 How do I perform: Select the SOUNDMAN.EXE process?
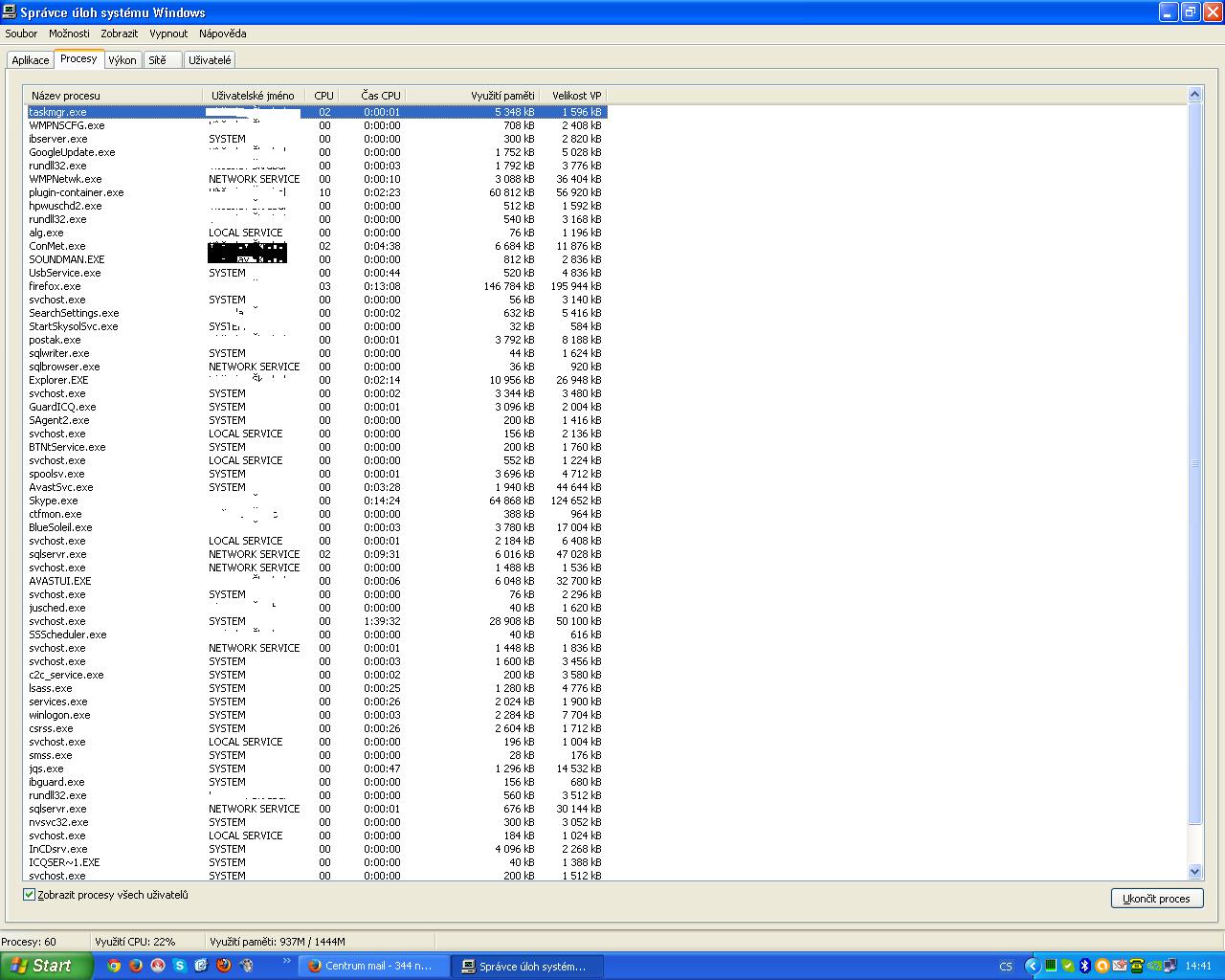(x=317, y=259)
